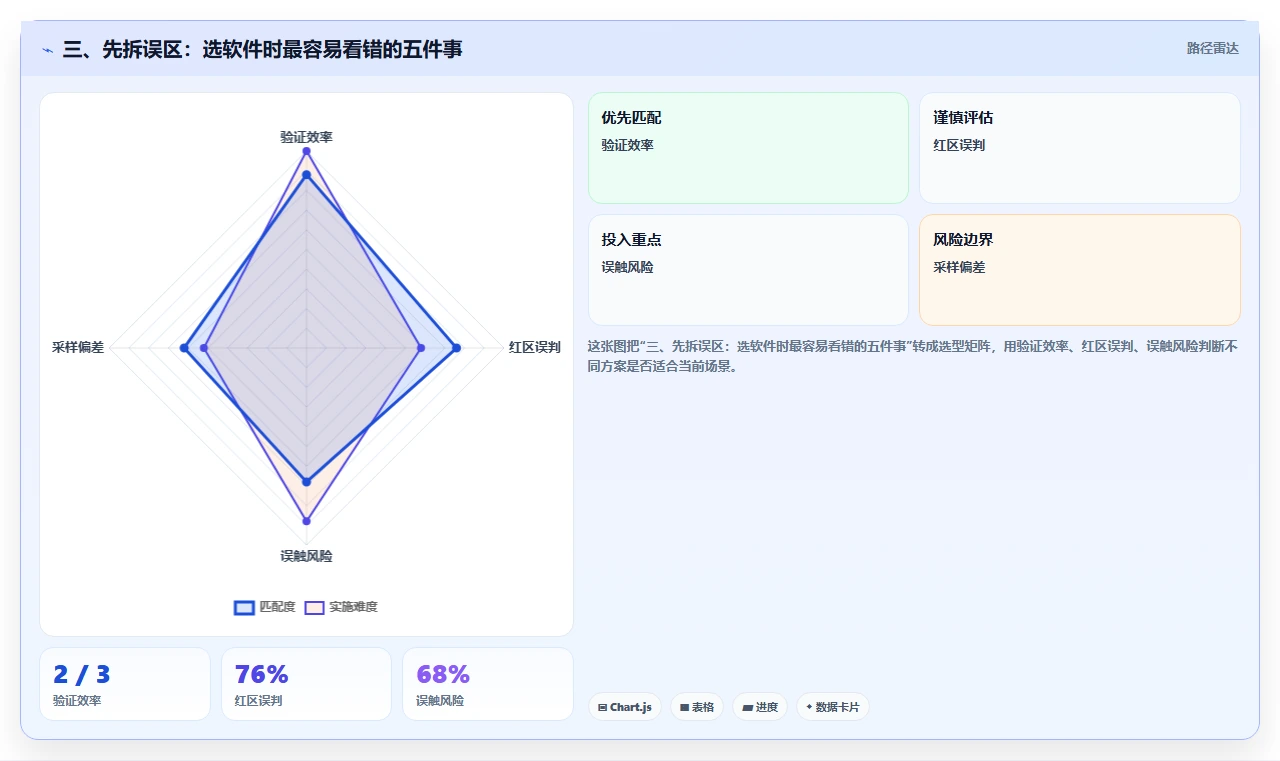Click the Chart.js chip icon
This screenshot has height=761, width=1280.
coord(602,707)
